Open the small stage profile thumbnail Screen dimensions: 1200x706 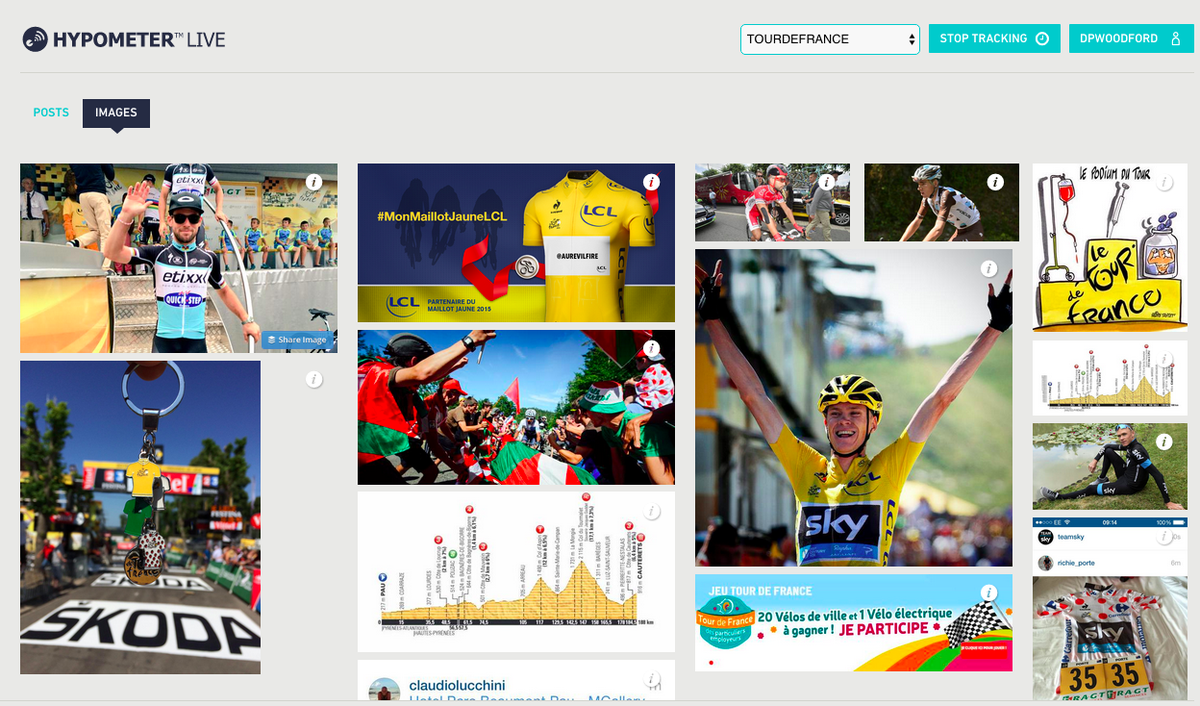pyautogui.click(x=1110, y=378)
